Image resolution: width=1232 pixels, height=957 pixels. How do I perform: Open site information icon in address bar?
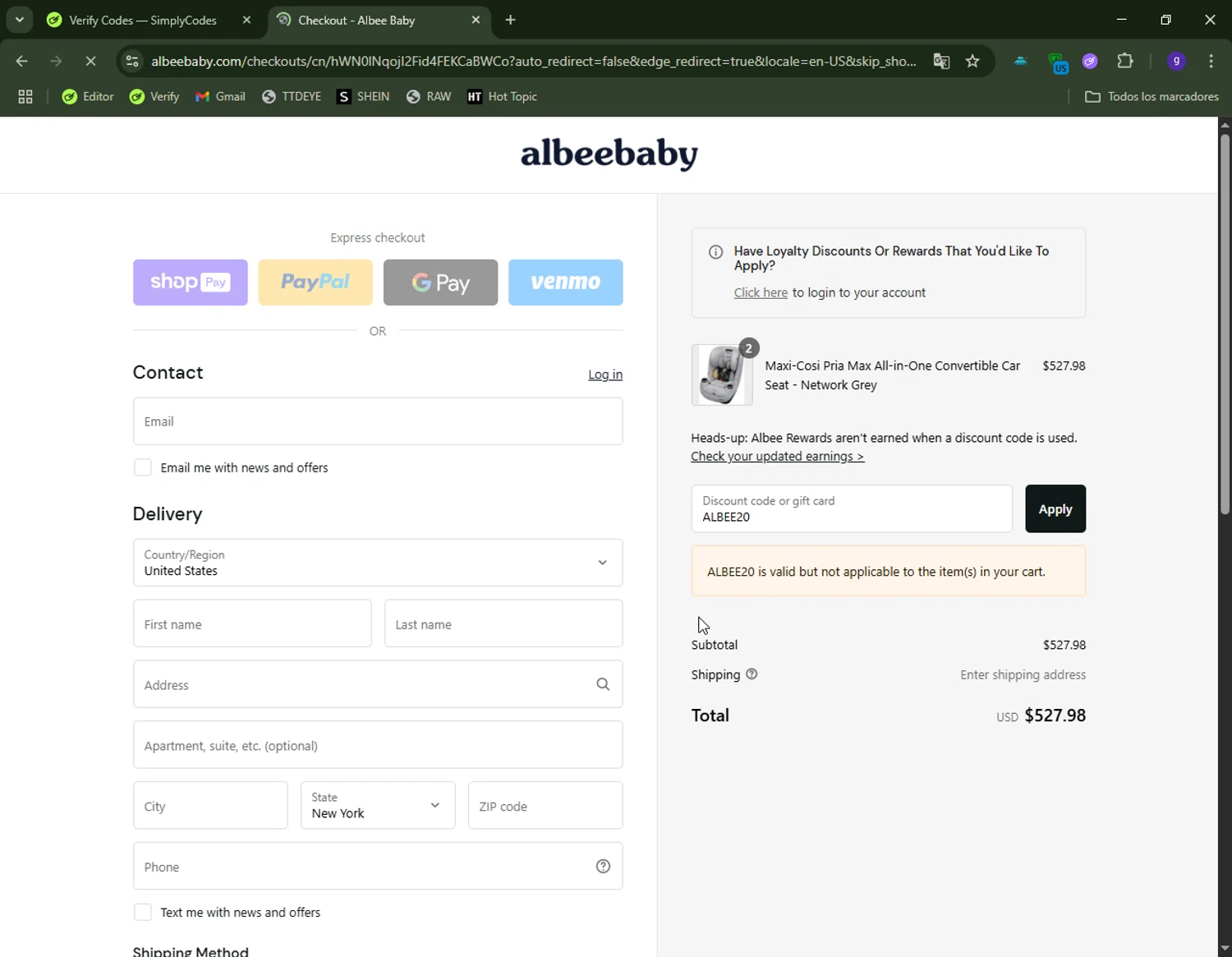[x=132, y=61]
